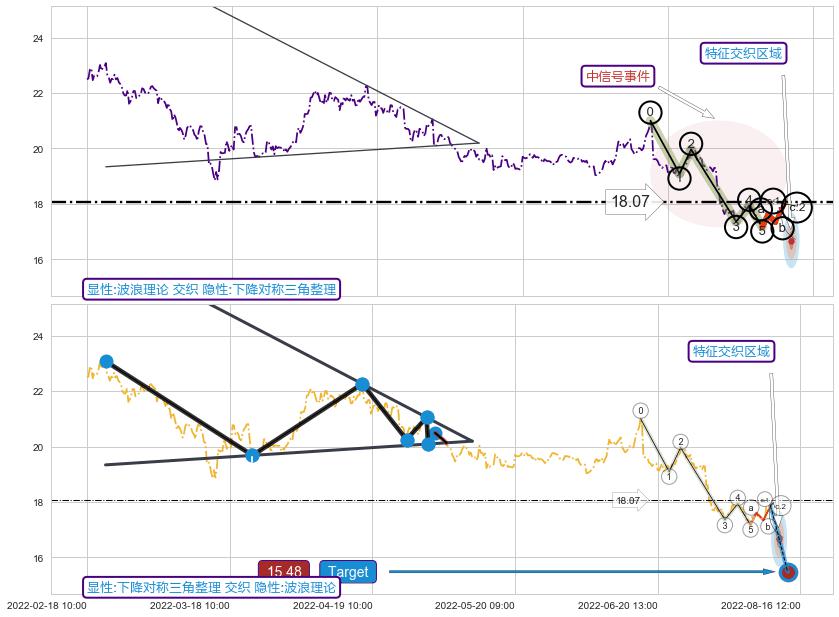
Task: Click 特征交织区域 label in upper chart
Action: pos(743,53)
